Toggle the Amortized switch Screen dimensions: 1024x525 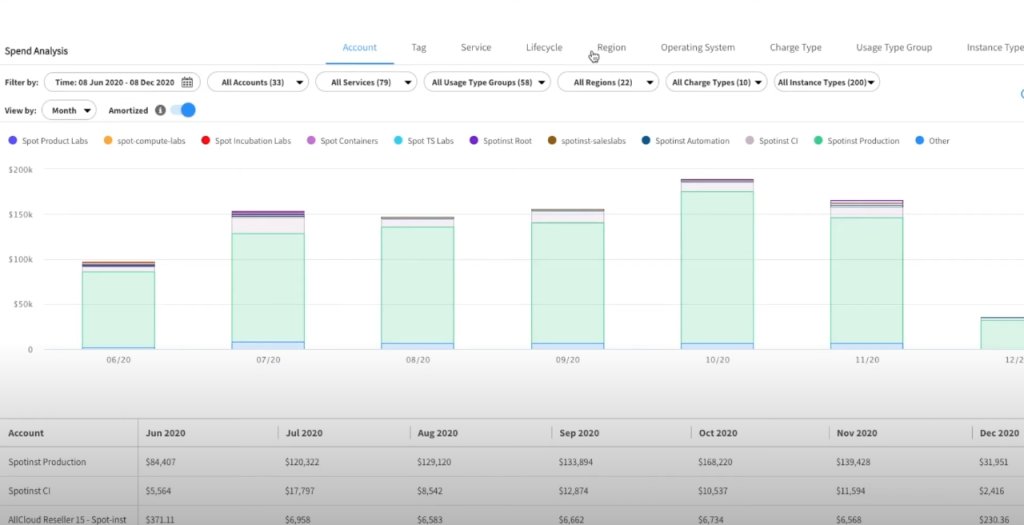pos(182,110)
